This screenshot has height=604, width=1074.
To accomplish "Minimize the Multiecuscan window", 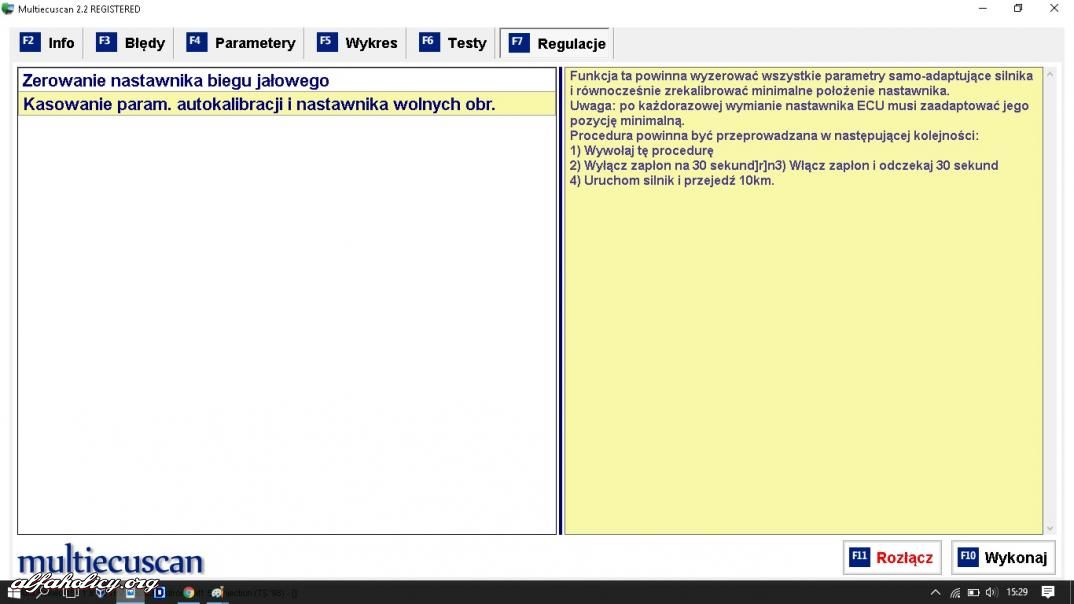I will pos(983,9).
